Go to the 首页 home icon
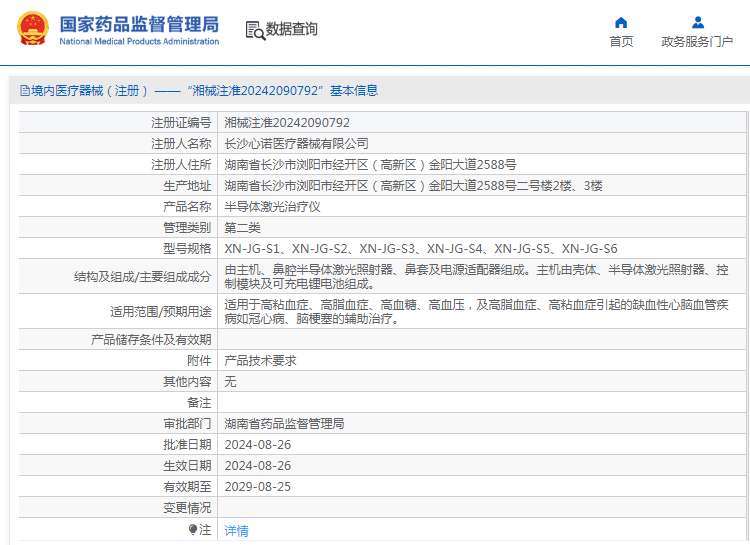The height and width of the screenshot is (545, 750). 621,22
